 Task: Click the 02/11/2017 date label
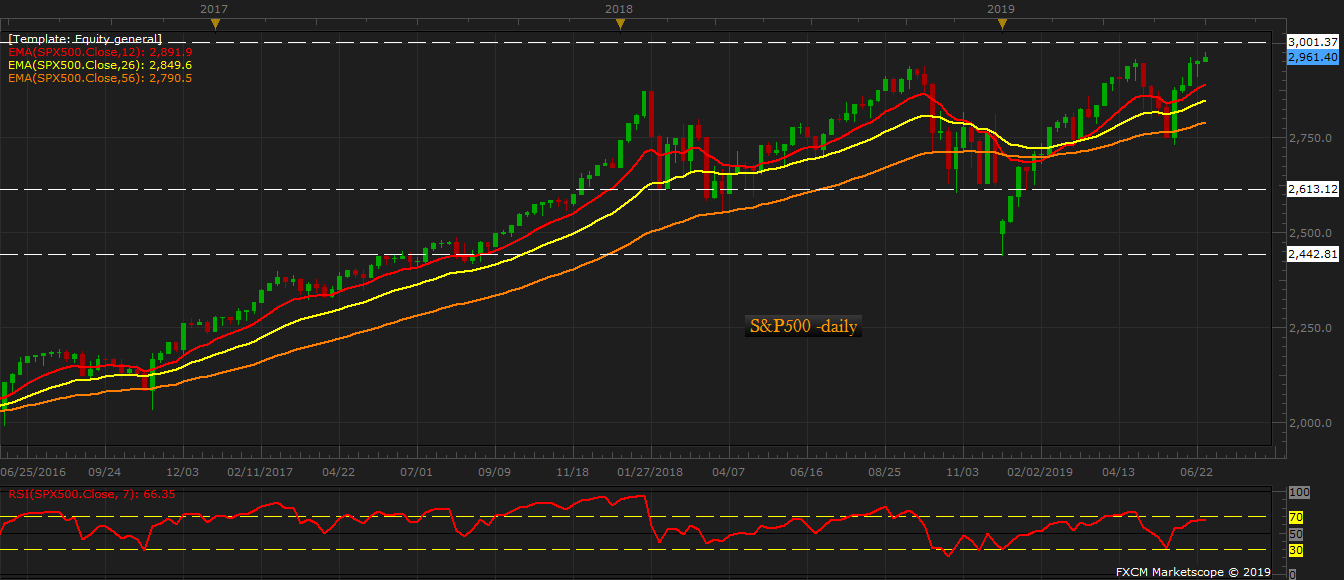260,472
